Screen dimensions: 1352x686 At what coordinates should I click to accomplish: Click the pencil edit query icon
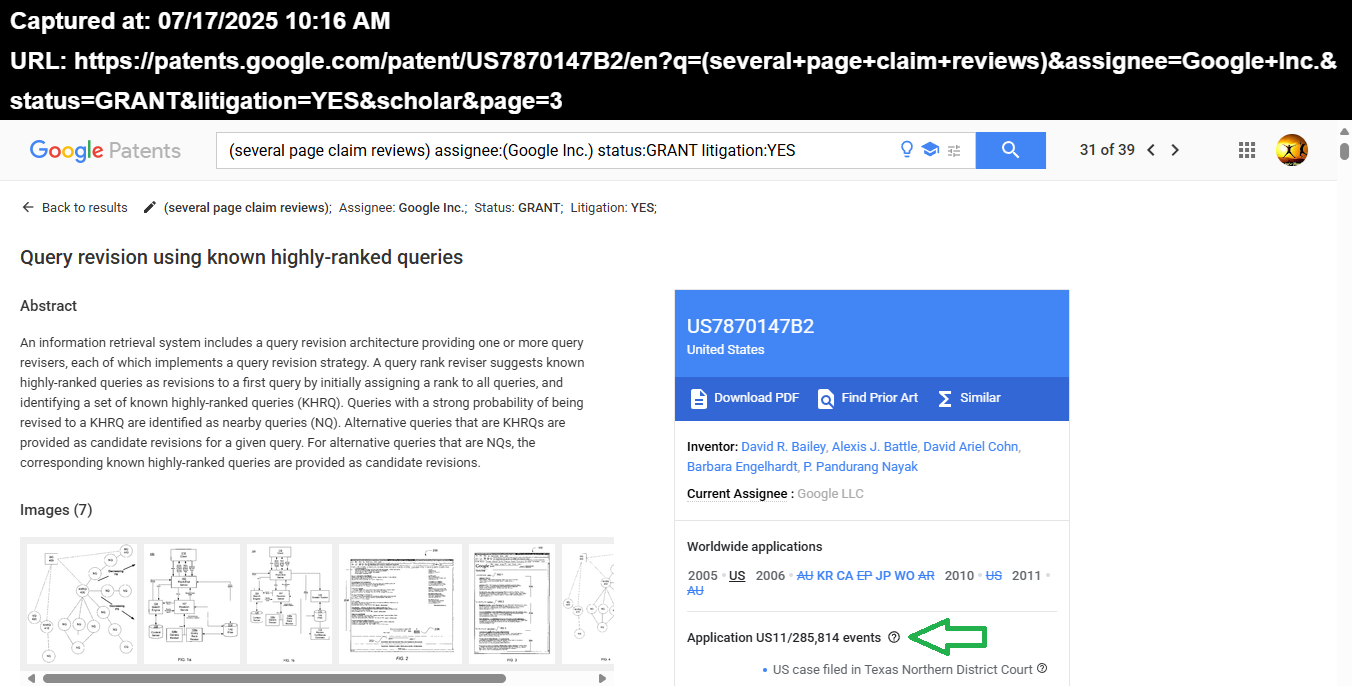click(x=150, y=207)
